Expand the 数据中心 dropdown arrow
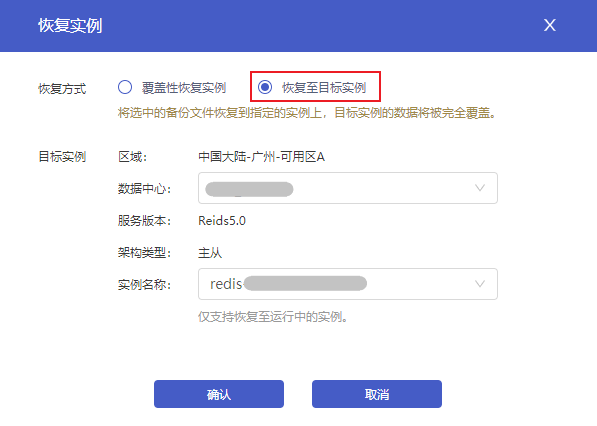The width and height of the screenshot is (597, 426). point(480,188)
